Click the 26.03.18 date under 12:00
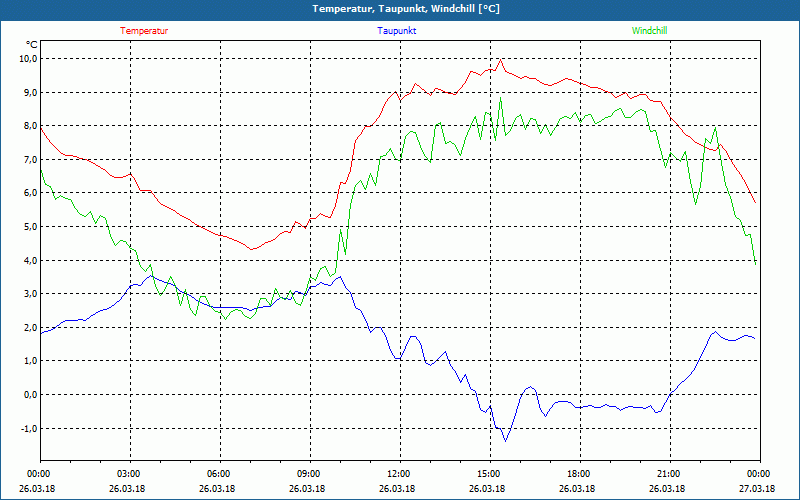 399,489
